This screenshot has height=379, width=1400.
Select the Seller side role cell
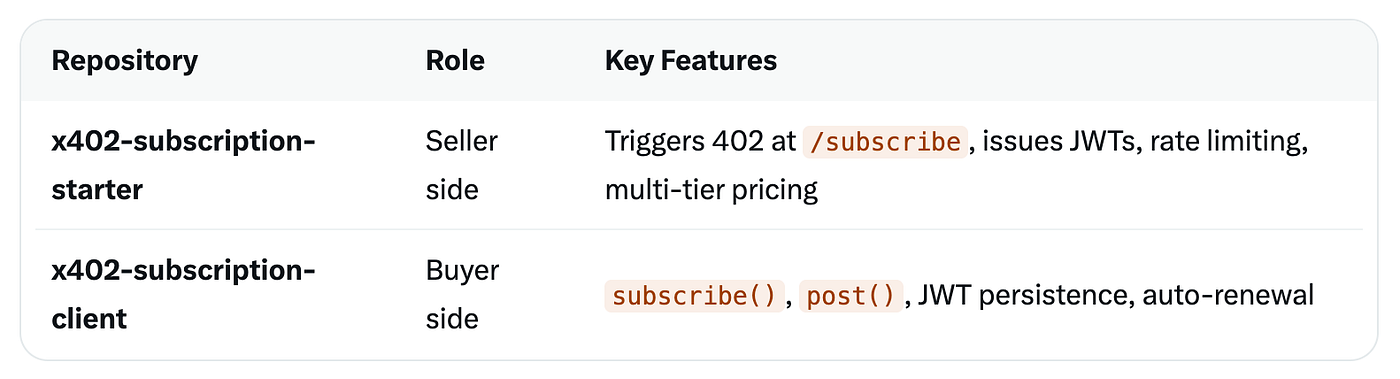click(x=462, y=165)
